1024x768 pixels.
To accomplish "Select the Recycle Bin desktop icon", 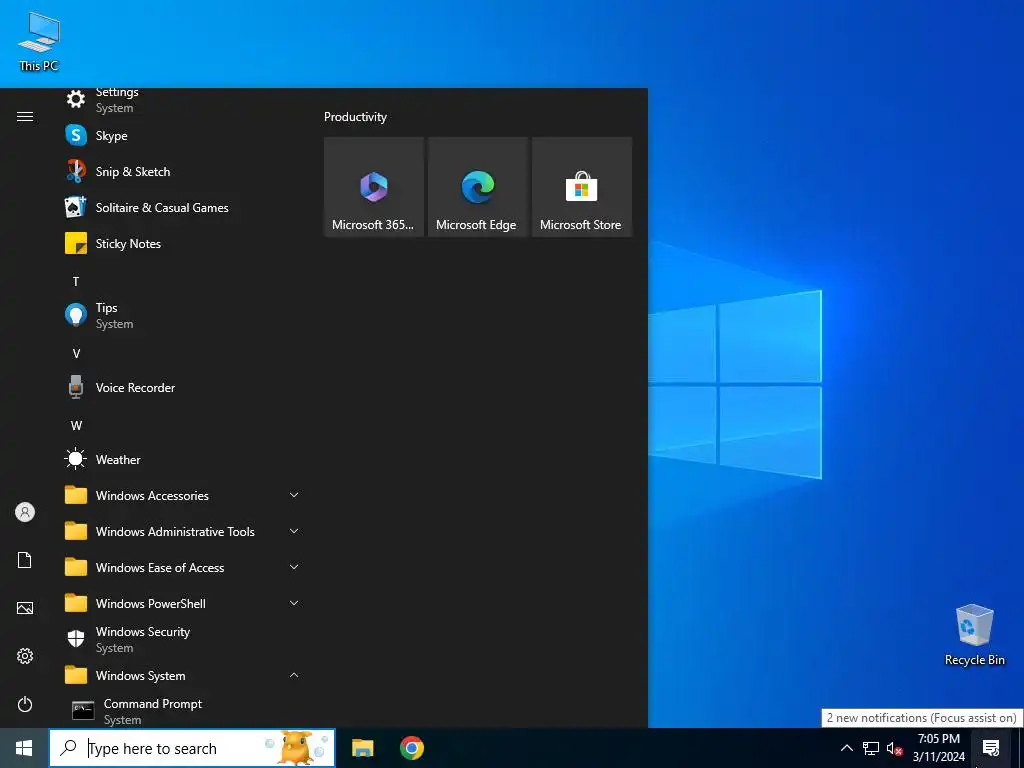I will 974,635.
